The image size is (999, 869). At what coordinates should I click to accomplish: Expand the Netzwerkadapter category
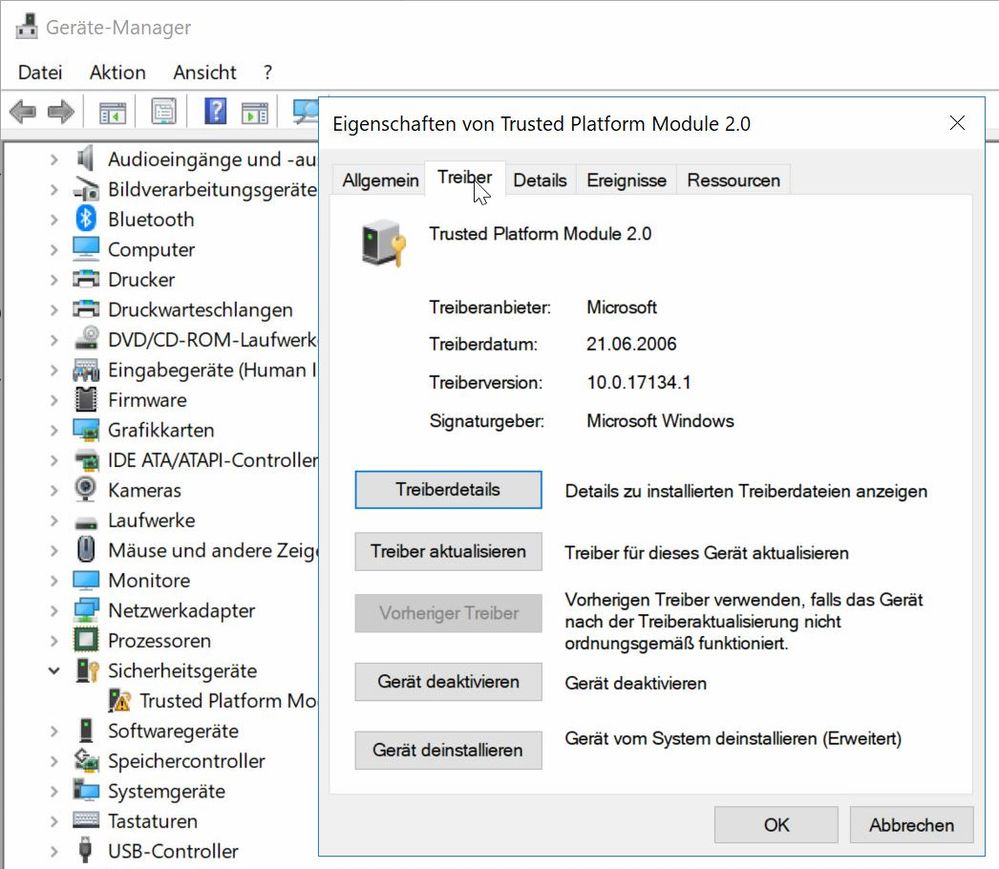click(x=54, y=610)
